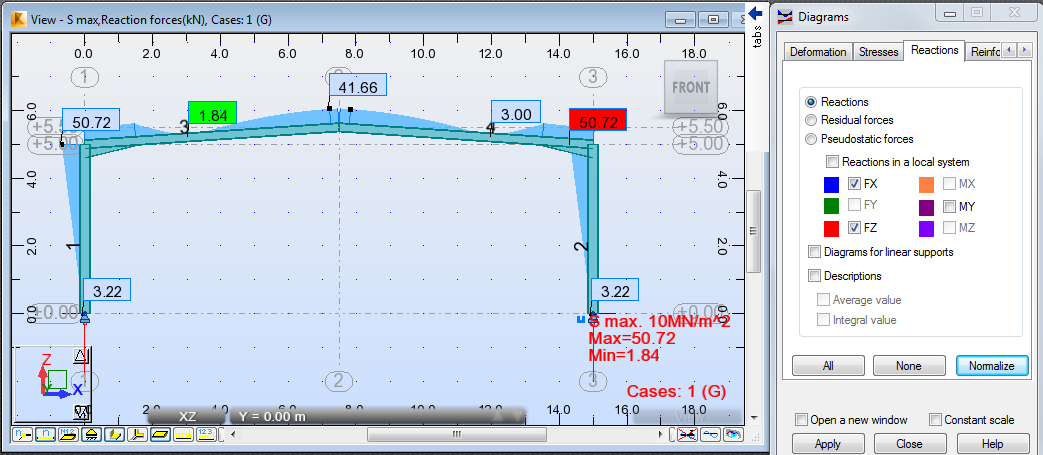This screenshot has height=455, width=1043.
Task: Check the MY moment checkbox
Action: [949, 206]
